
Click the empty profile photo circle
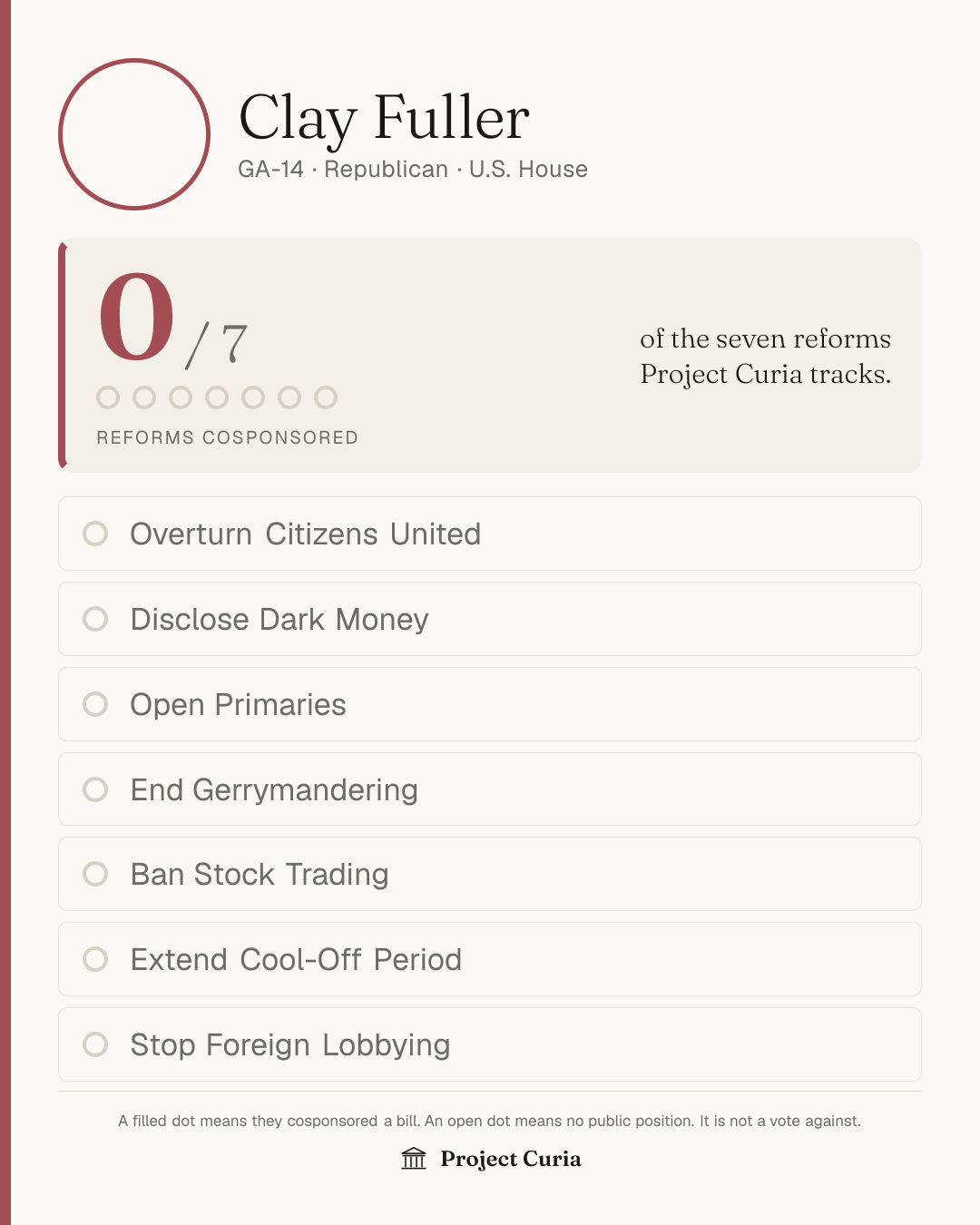(x=134, y=134)
